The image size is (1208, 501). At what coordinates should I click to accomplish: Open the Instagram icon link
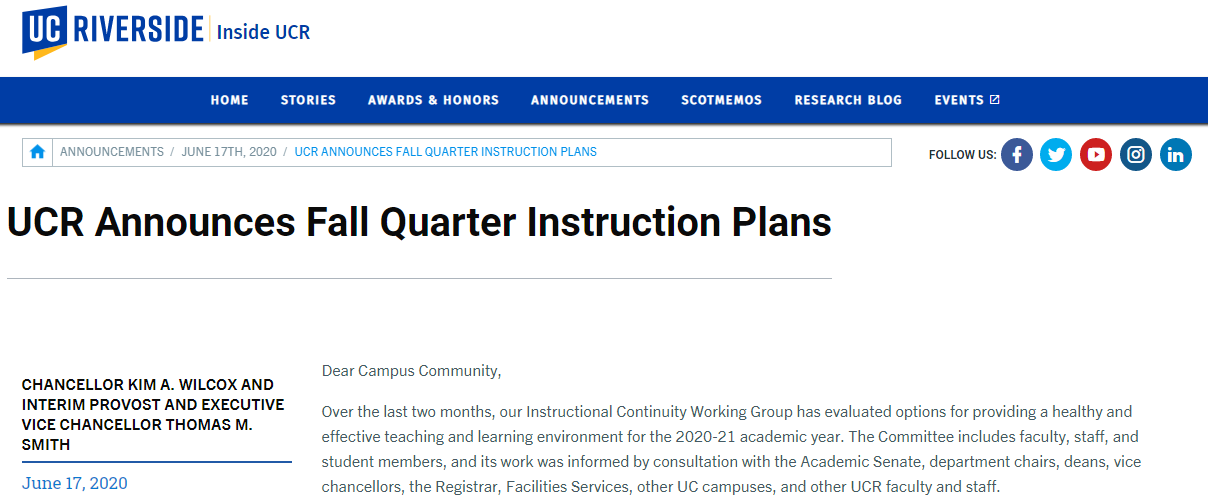coord(1136,154)
